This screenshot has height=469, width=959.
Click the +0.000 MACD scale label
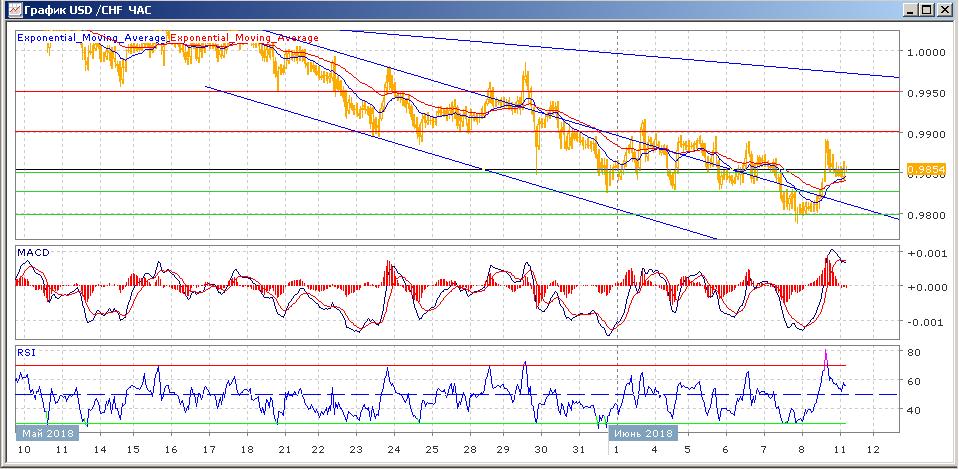[926, 287]
